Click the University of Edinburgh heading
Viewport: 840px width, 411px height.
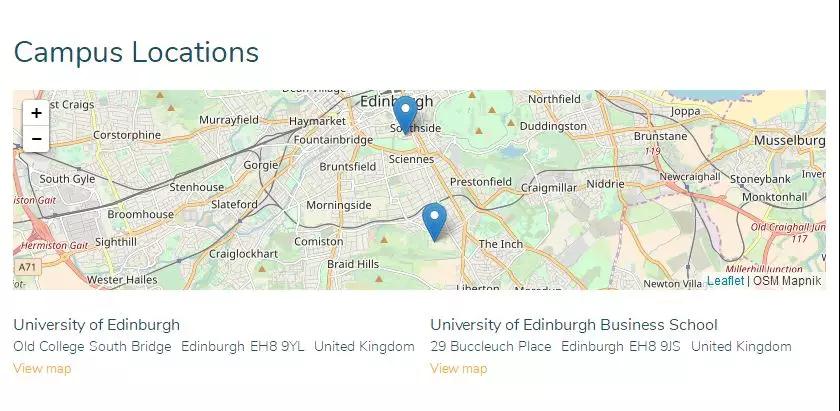pos(96,325)
